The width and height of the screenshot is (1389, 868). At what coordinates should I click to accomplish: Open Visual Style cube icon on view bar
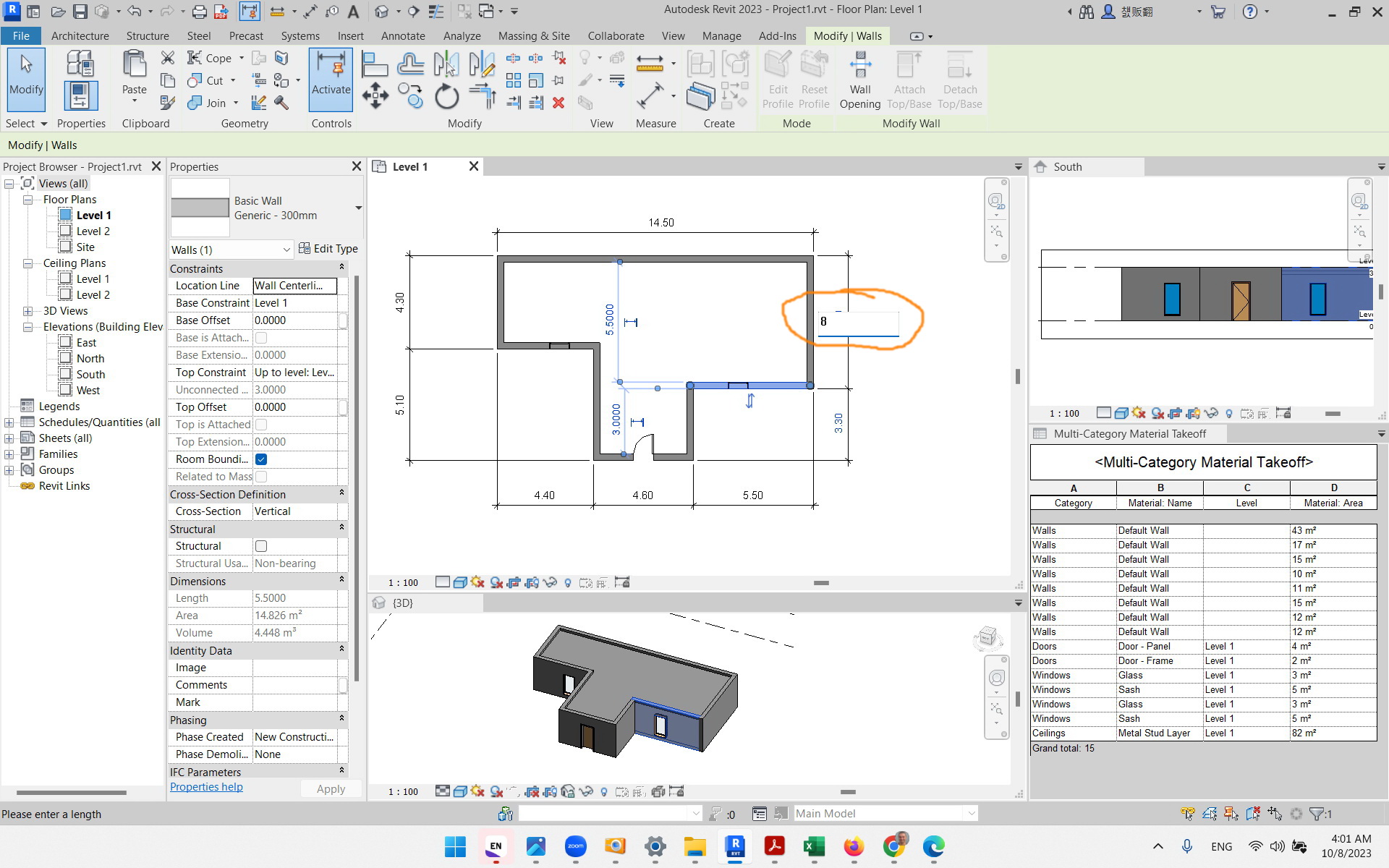tap(460, 582)
